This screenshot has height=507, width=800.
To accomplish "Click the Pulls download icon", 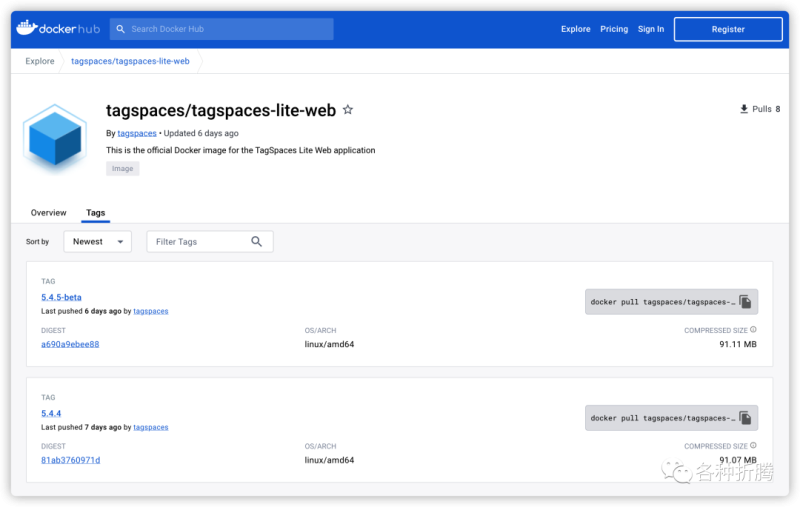I will pyautogui.click(x=744, y=109).
